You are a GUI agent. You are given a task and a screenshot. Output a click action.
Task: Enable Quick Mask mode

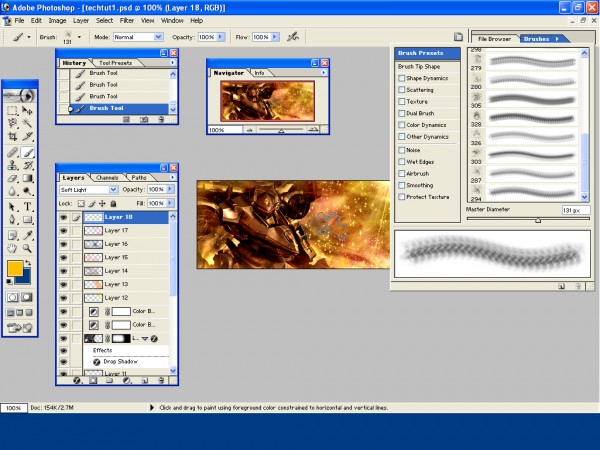click(27, 297)
